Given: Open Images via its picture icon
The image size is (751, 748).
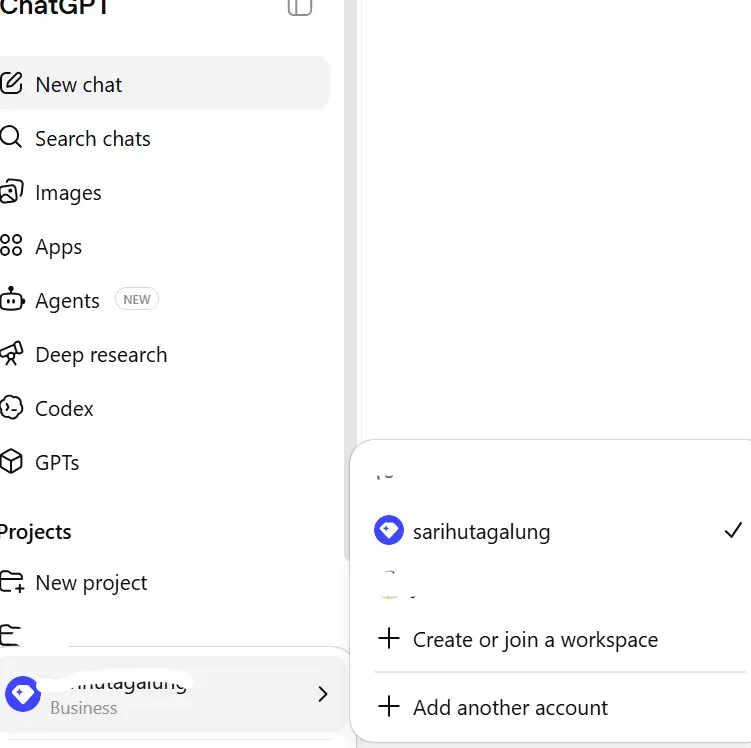Looking at the screenshot, I should 11,192.
